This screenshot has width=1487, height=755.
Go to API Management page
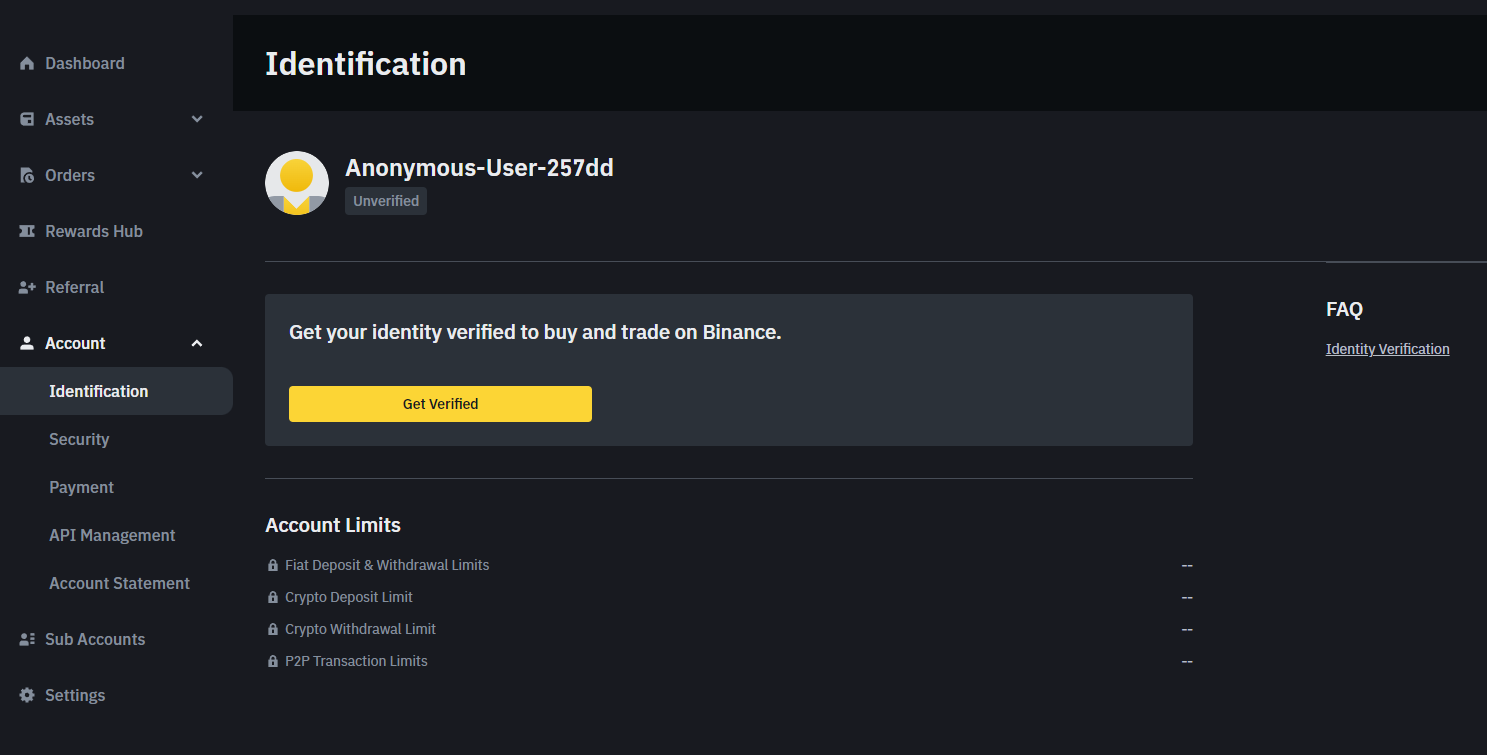click(x=112, y=535)
